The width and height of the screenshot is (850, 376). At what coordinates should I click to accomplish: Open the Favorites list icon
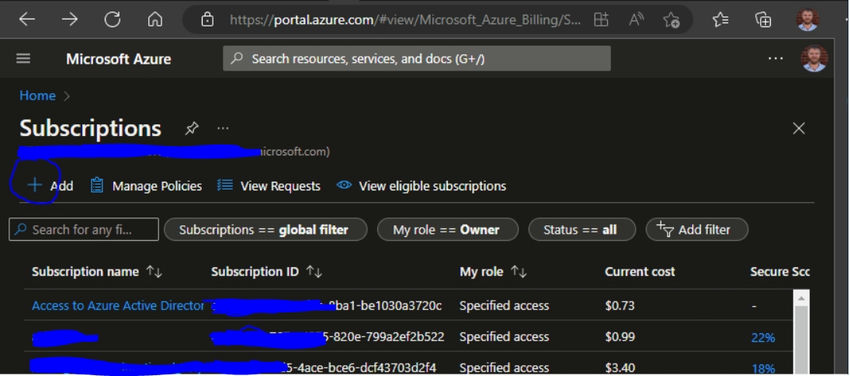[720, 20]
